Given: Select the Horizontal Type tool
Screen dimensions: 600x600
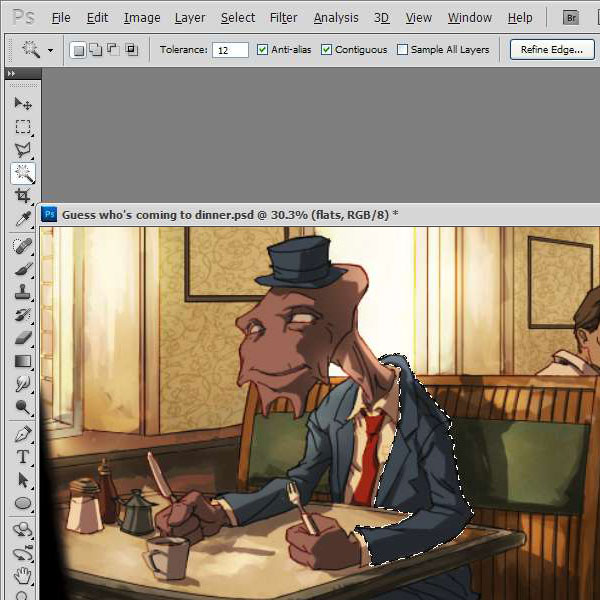Looking at the screenshot, I should [x=23, y=457].
